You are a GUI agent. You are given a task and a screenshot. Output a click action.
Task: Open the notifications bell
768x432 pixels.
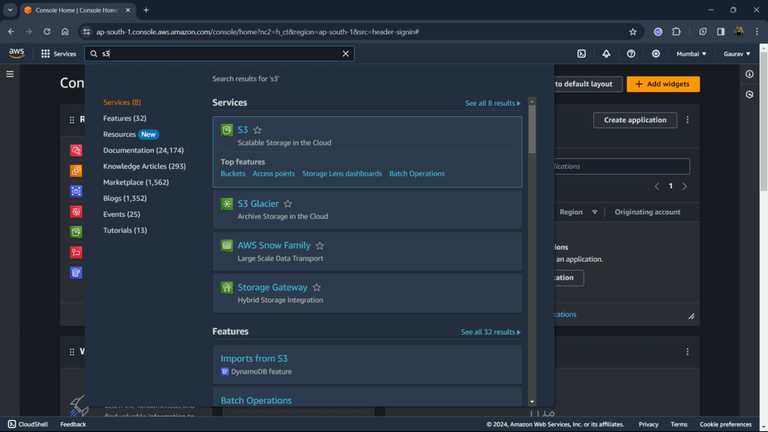pyautogui.click(x=606, y=54)
